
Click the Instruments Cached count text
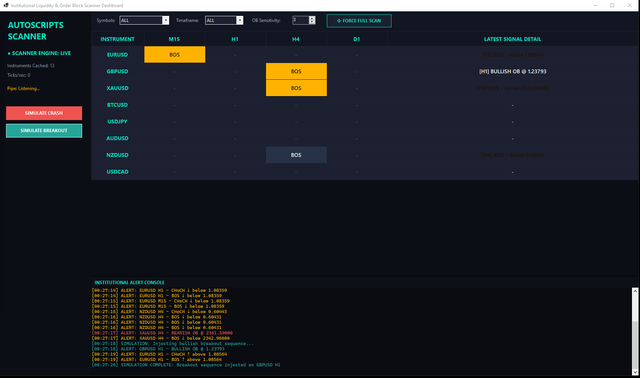pos(31,65)
